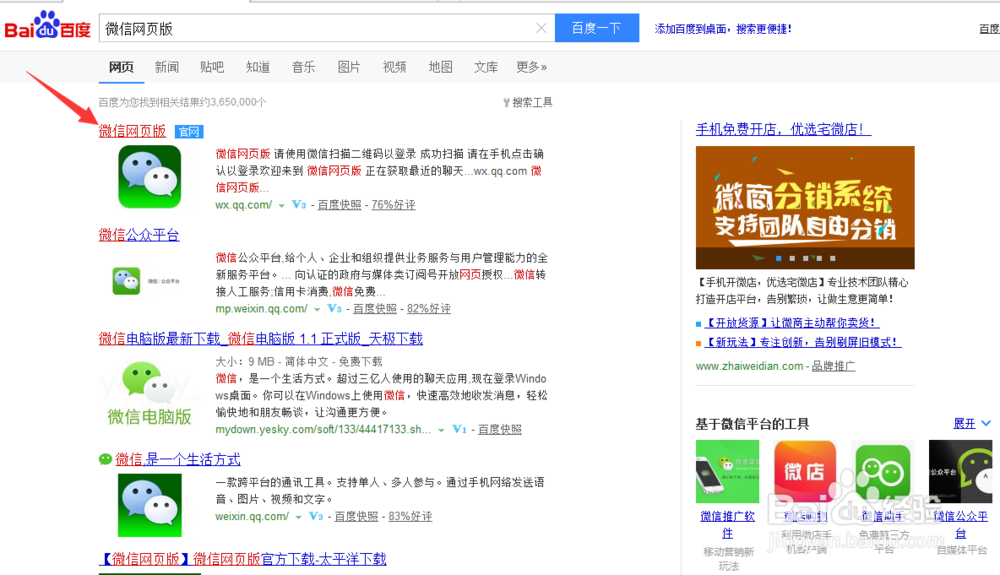Open ad link 手机免费开店,优选宅微店!
Image resolution: width=1000 pixels, height=575 pixels.
(x=783, y=129)
